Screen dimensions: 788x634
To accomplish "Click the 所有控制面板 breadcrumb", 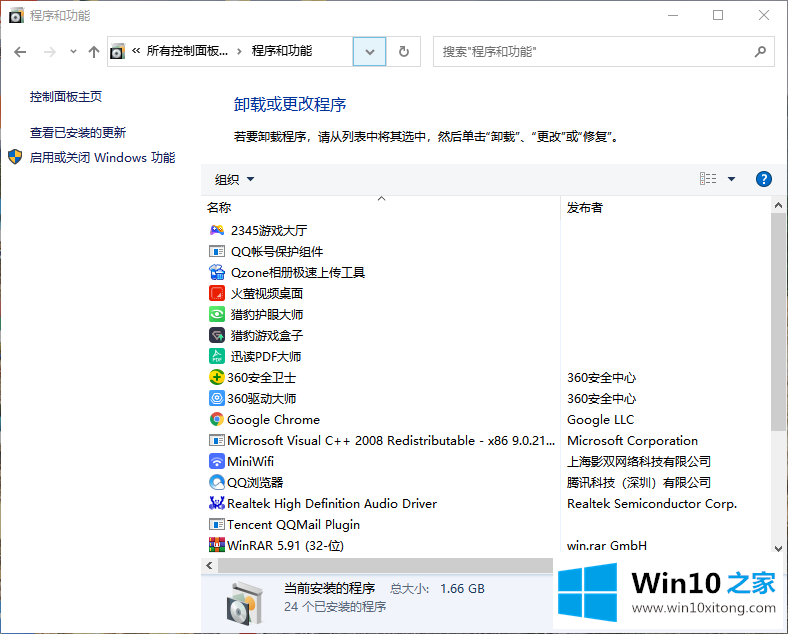I will tap(187, 51).
